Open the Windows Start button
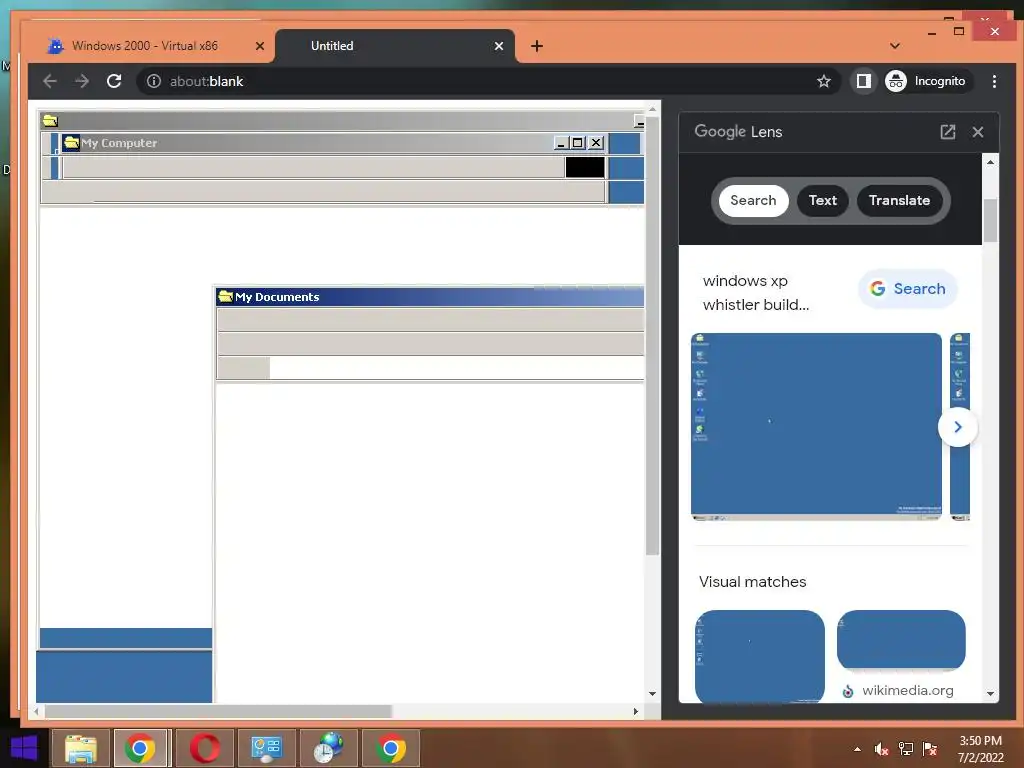The image size is (1024, 768). click(x=24, y=748)
